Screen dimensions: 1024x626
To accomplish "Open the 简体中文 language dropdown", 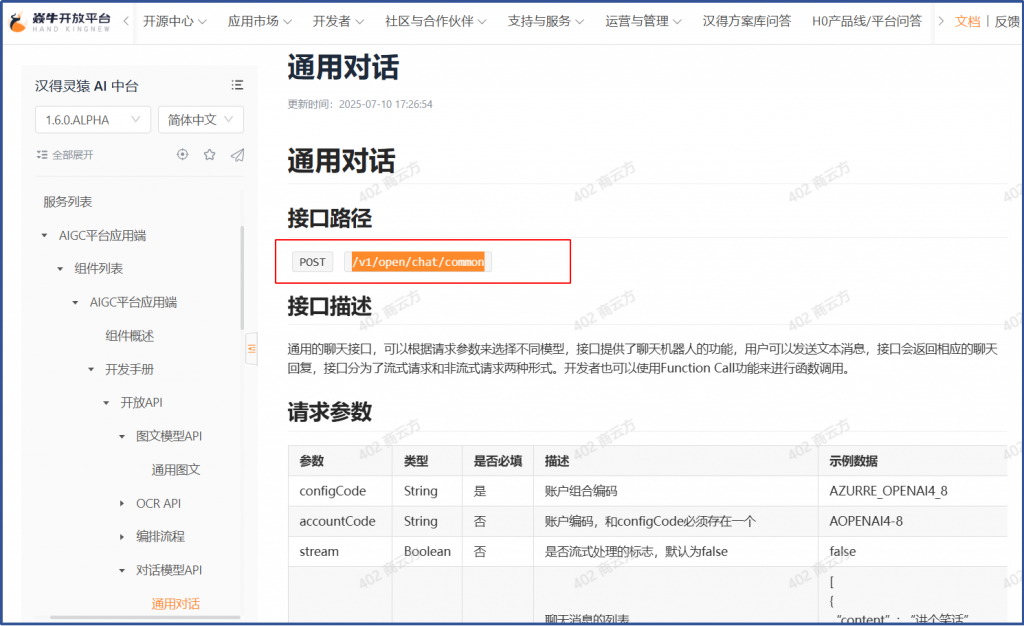I will [x=200, y=120].
